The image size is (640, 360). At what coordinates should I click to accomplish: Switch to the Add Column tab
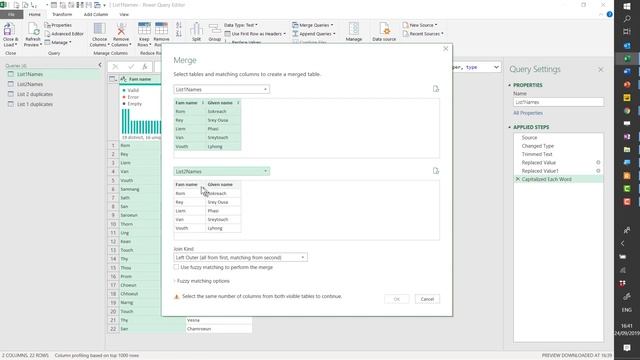96,14
